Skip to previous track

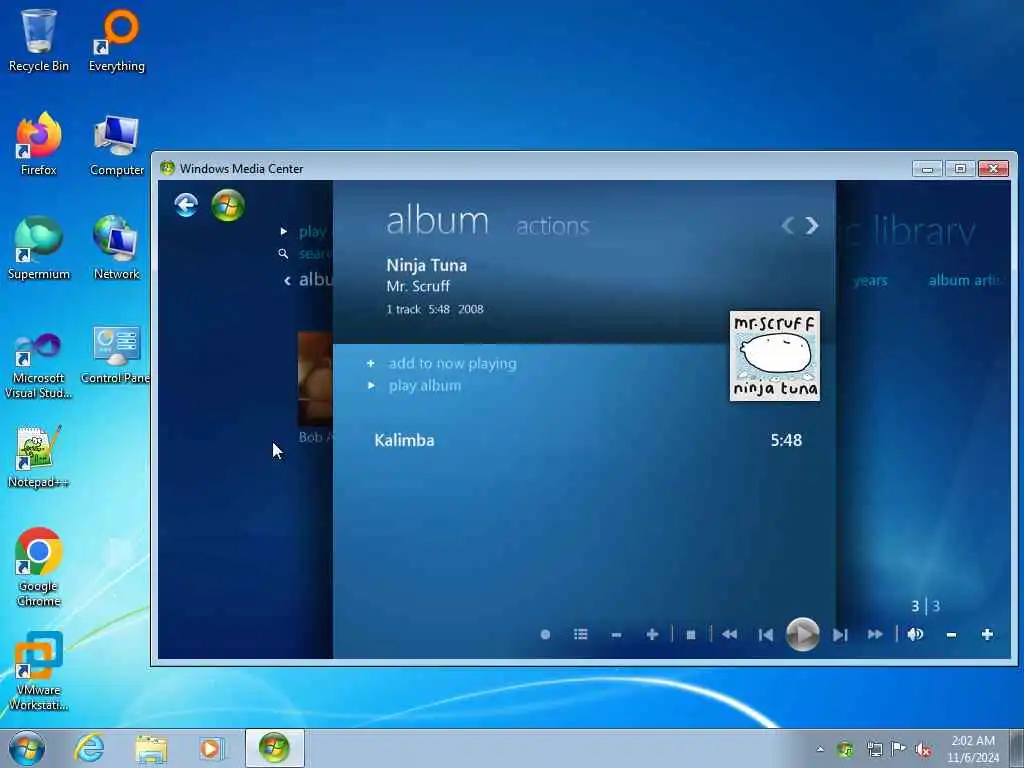[765, 634]
